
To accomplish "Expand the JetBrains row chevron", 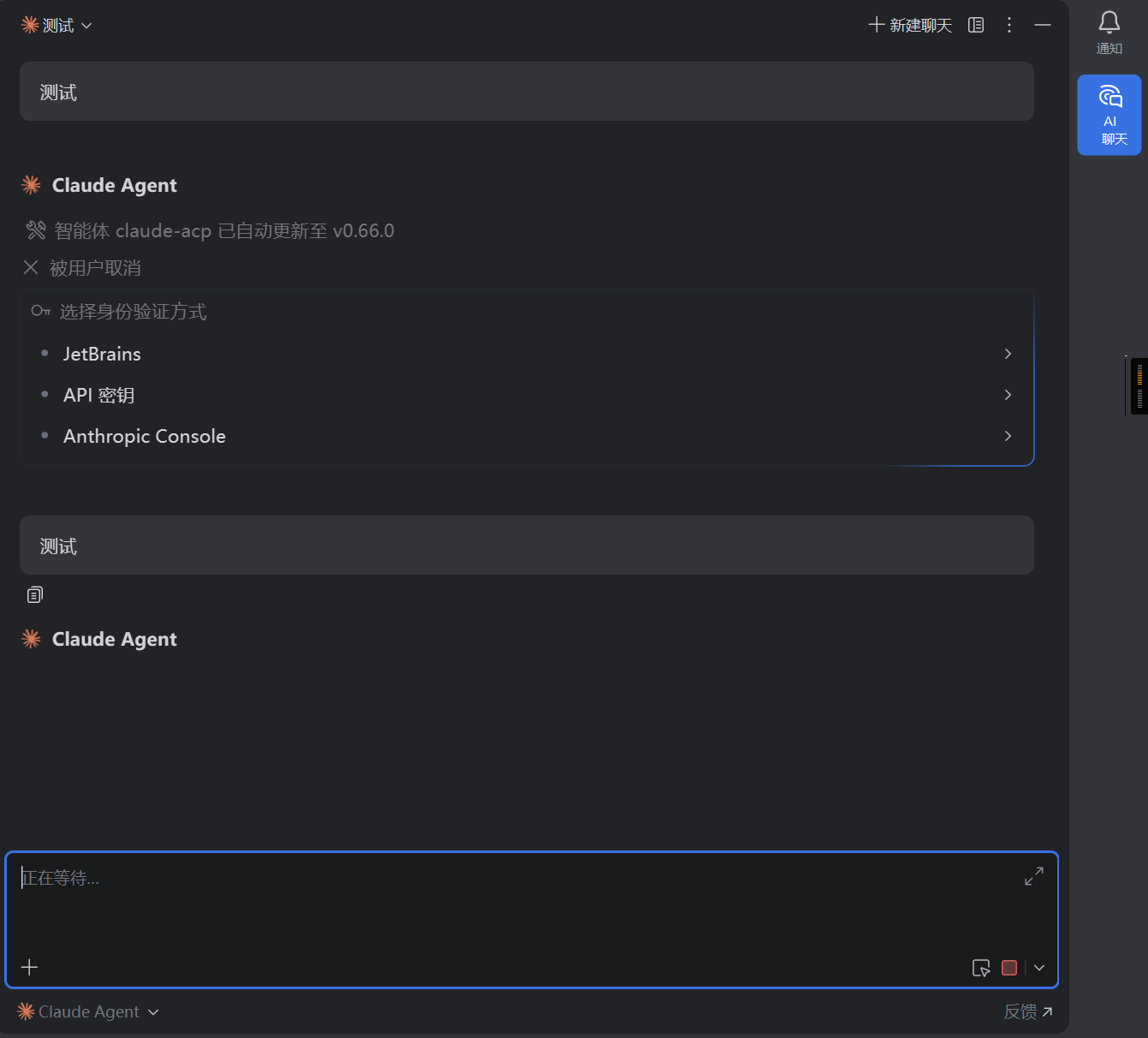I will point(1008,354).
